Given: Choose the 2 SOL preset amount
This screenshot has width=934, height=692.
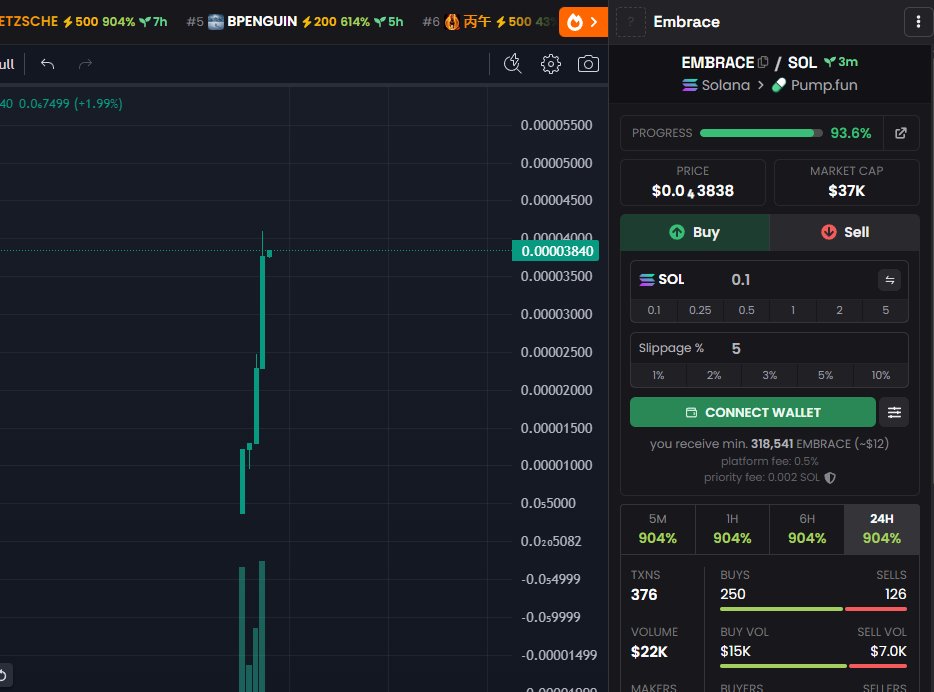Looking at the screenshot, I should [x=839, y=310].
